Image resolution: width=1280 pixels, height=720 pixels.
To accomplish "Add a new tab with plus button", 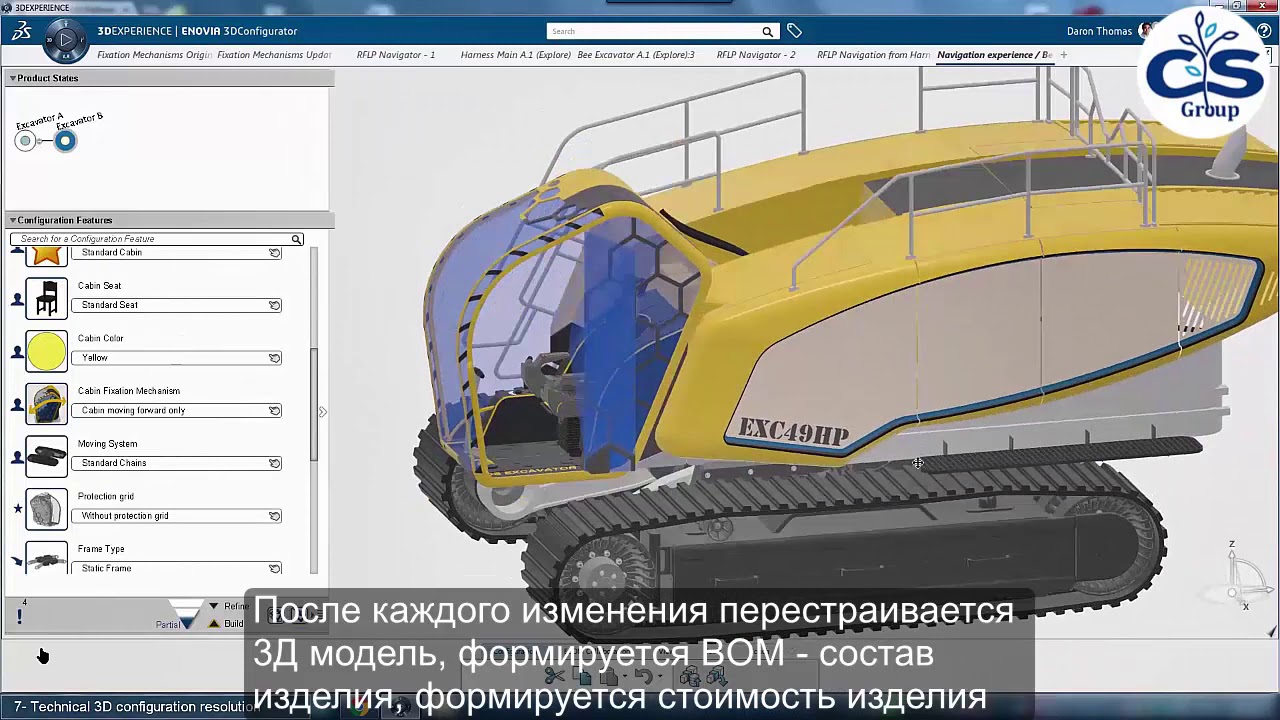I will click(1063, 55).
